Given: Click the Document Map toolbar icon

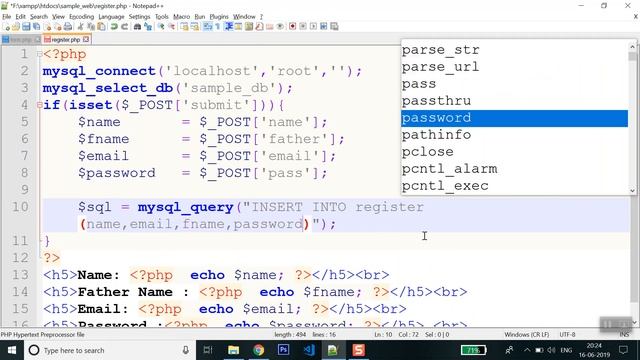Looking at the screenshot, I should [x=248, y=27].
